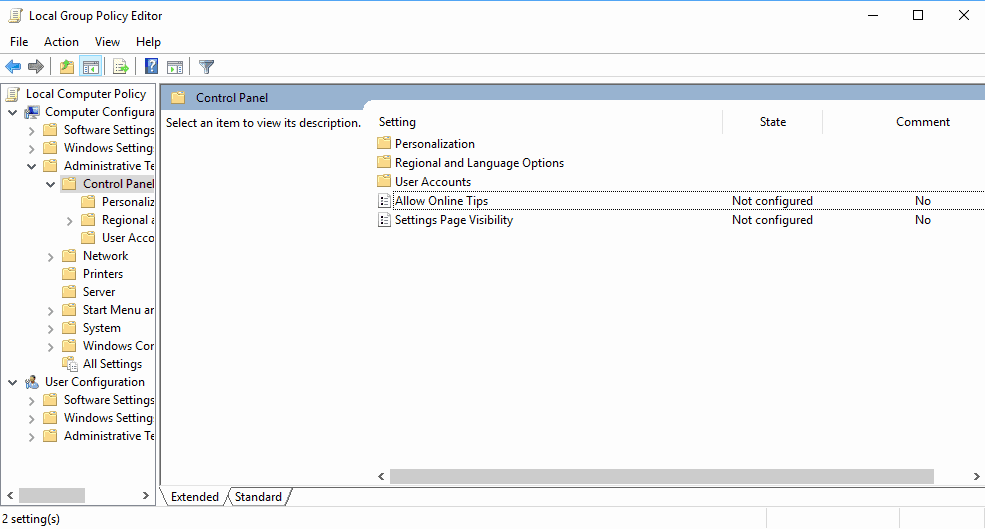Viewport: 985px width, 529px height.
Task: Open the Help menu
Action: click(x=148, y=41)
